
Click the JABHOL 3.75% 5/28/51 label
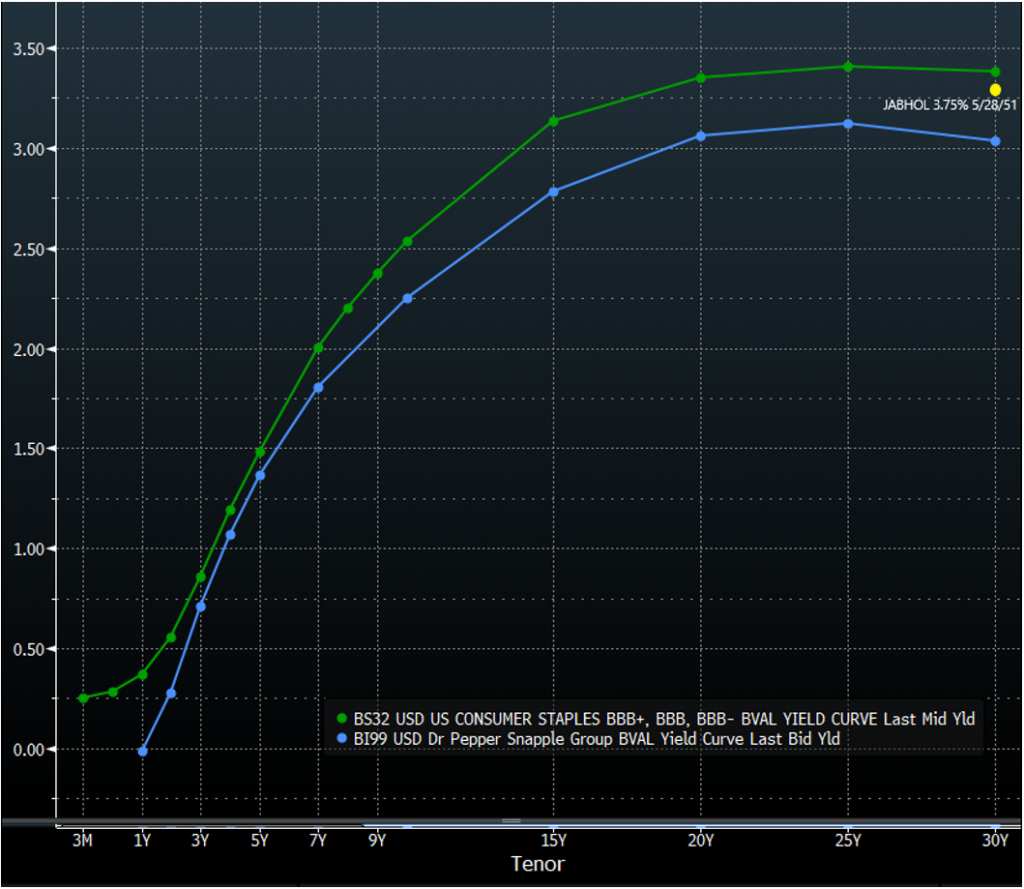(x=949, y=104)
